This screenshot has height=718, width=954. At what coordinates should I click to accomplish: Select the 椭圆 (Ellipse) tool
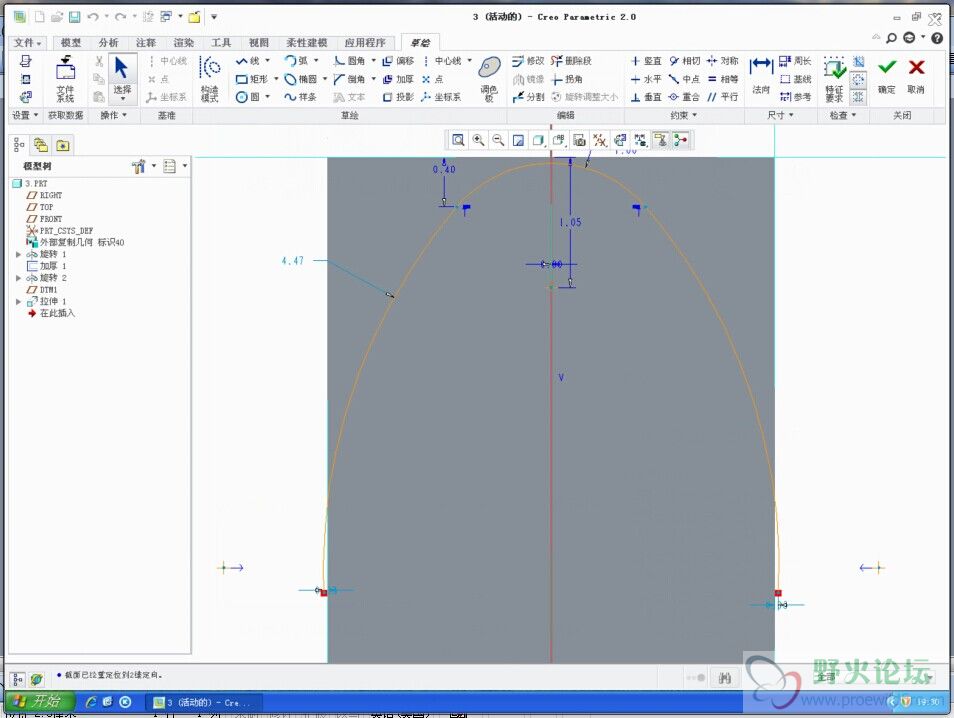[x=301, y=79]
